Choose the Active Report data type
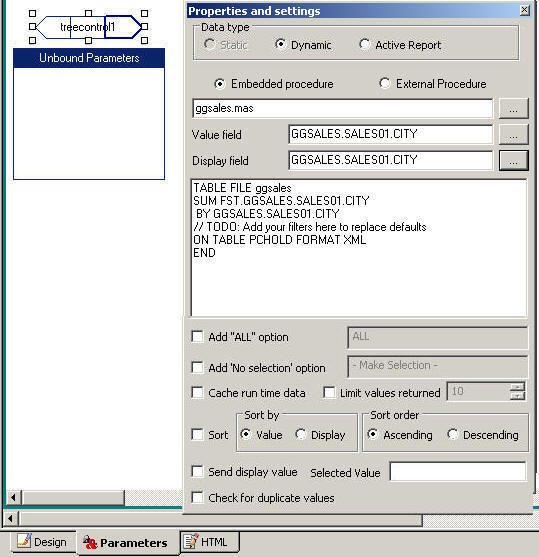539x557 pixels. 365,44
